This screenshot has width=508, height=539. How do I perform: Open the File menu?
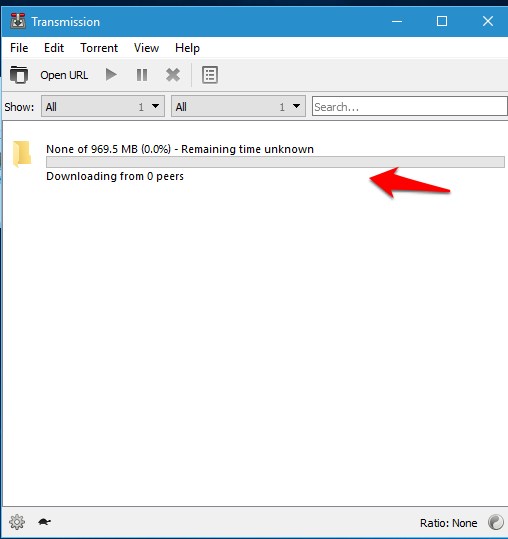(19, 48)
